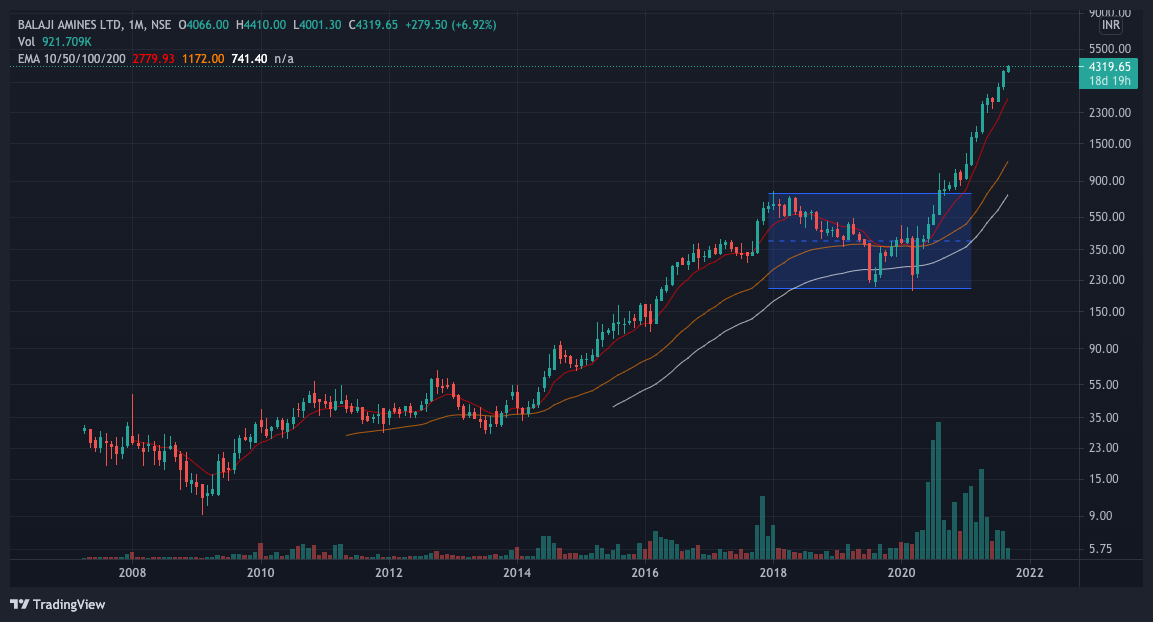Select the 2018 label on time axis
This screenshot has width=1153, height=622.
(775, 574)
